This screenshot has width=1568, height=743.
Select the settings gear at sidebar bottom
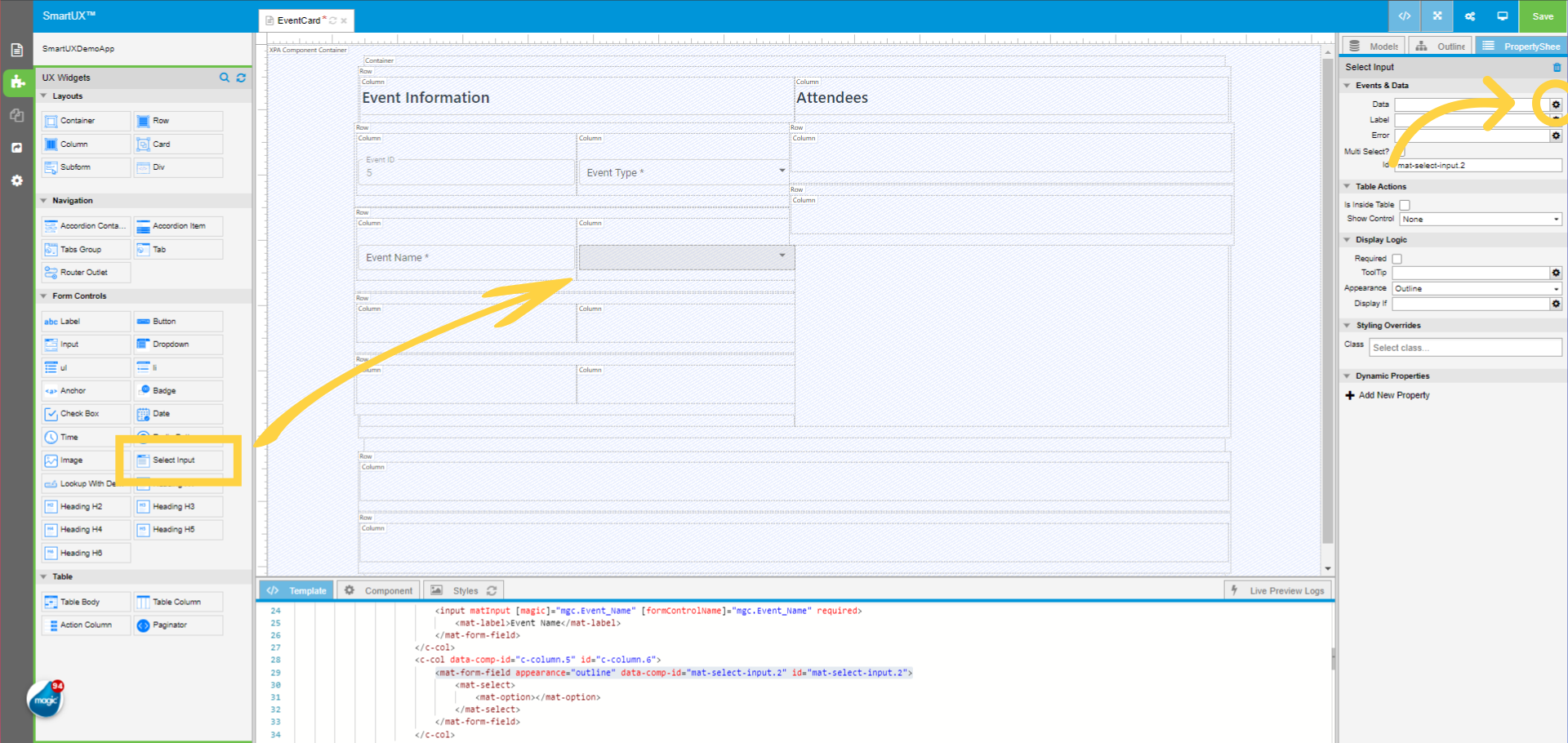(16, 180)
